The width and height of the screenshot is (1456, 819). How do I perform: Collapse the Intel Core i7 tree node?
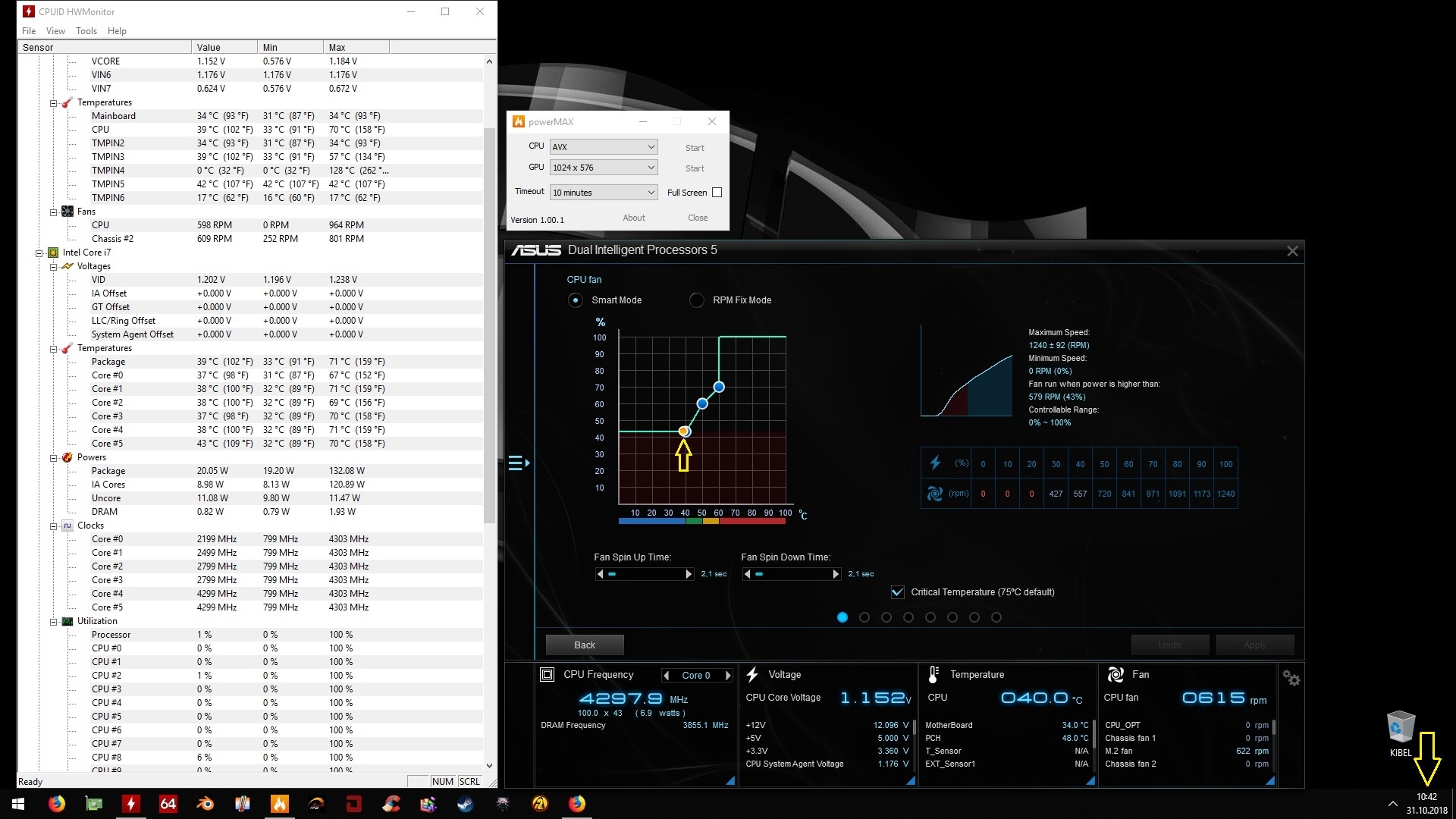pos(39,253)
